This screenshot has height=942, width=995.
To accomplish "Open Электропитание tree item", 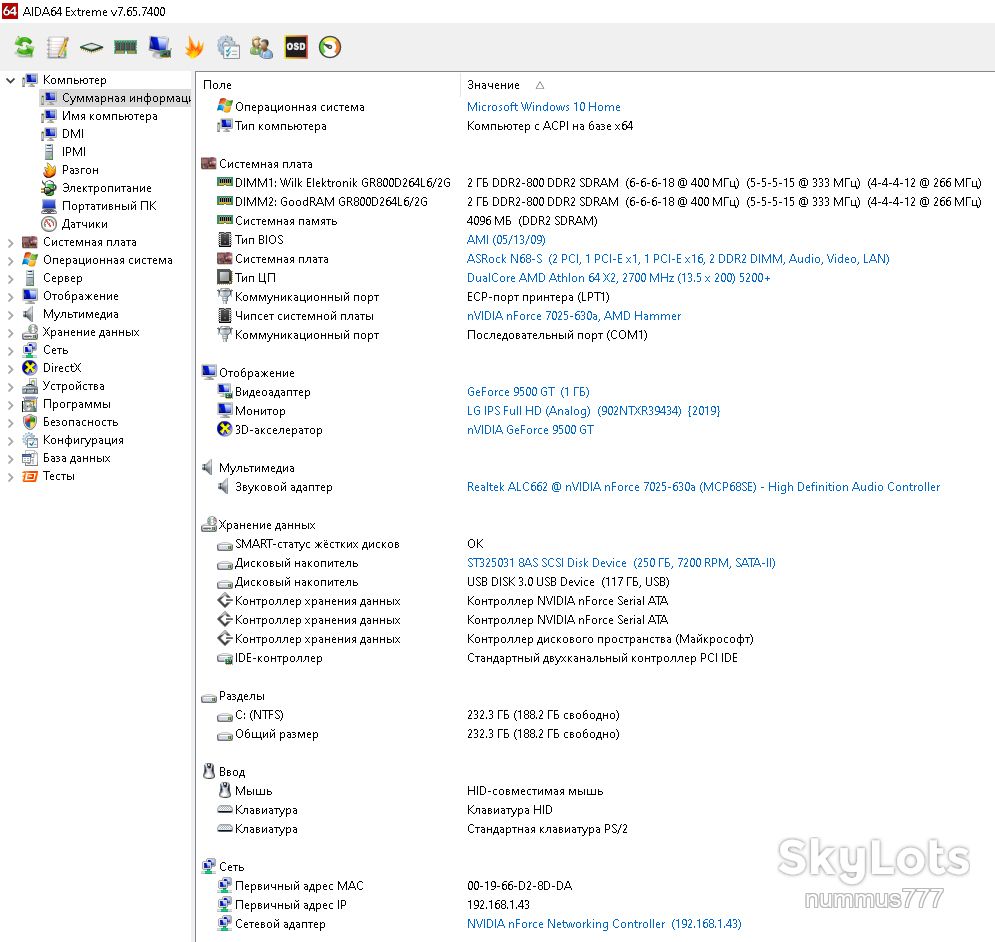I will pyautogui.click(x=106, y=188).
